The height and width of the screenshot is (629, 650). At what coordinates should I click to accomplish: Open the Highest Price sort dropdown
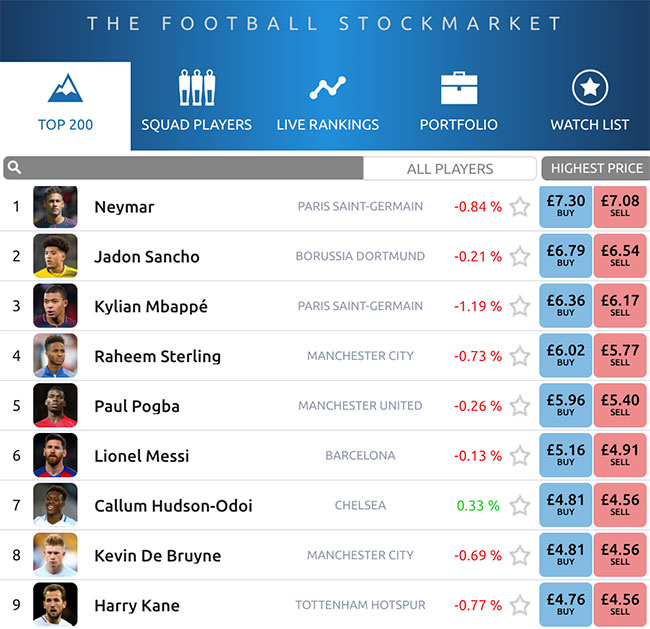coord(596,168)
